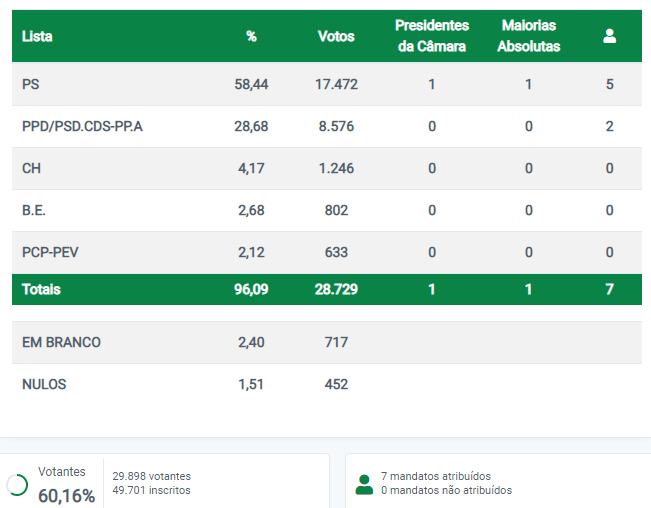Click PS vote count 17.472
The image size is (651, 508).
336,84
